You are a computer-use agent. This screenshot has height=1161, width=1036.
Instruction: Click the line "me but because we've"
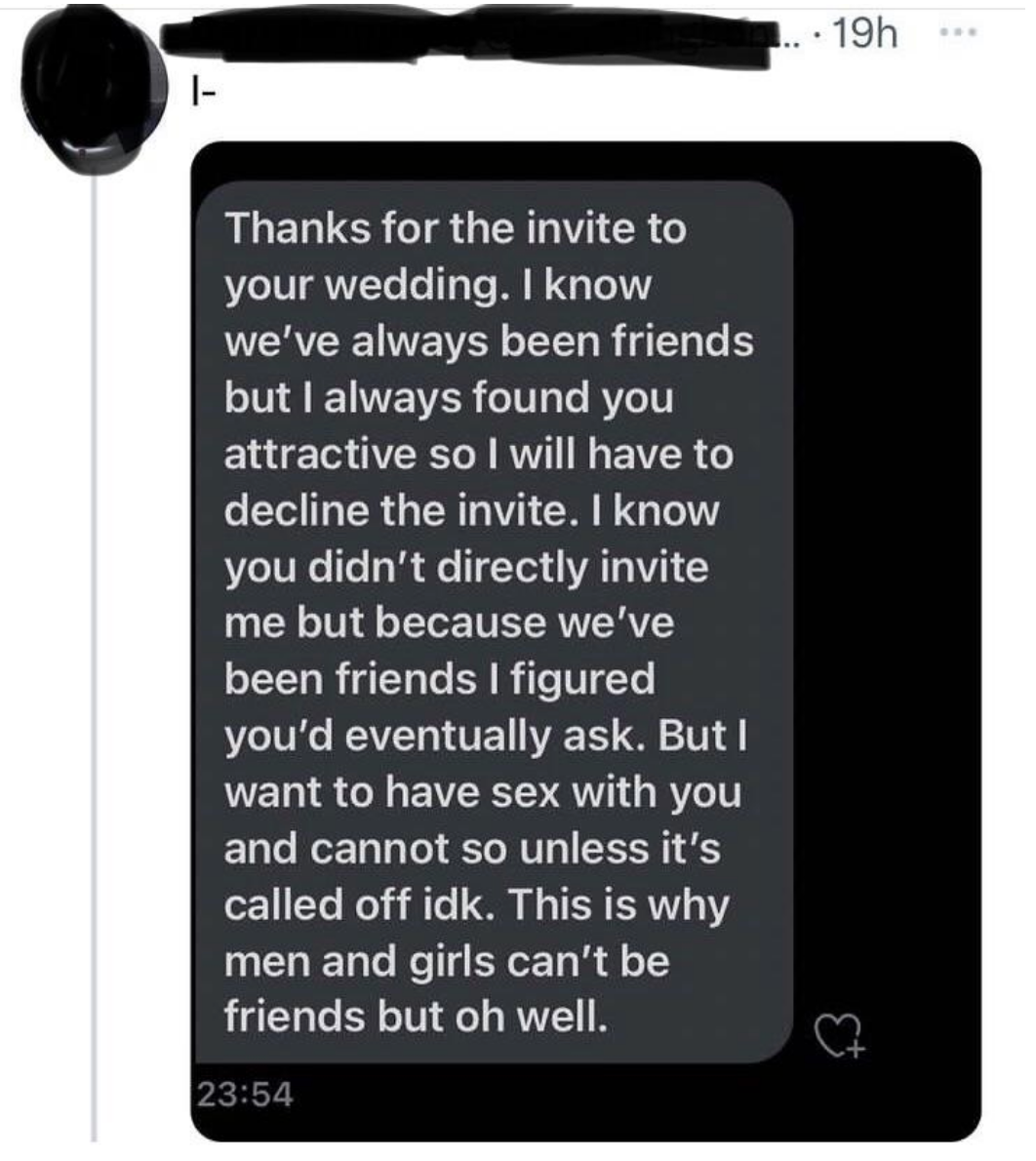[x=449, y=623]
